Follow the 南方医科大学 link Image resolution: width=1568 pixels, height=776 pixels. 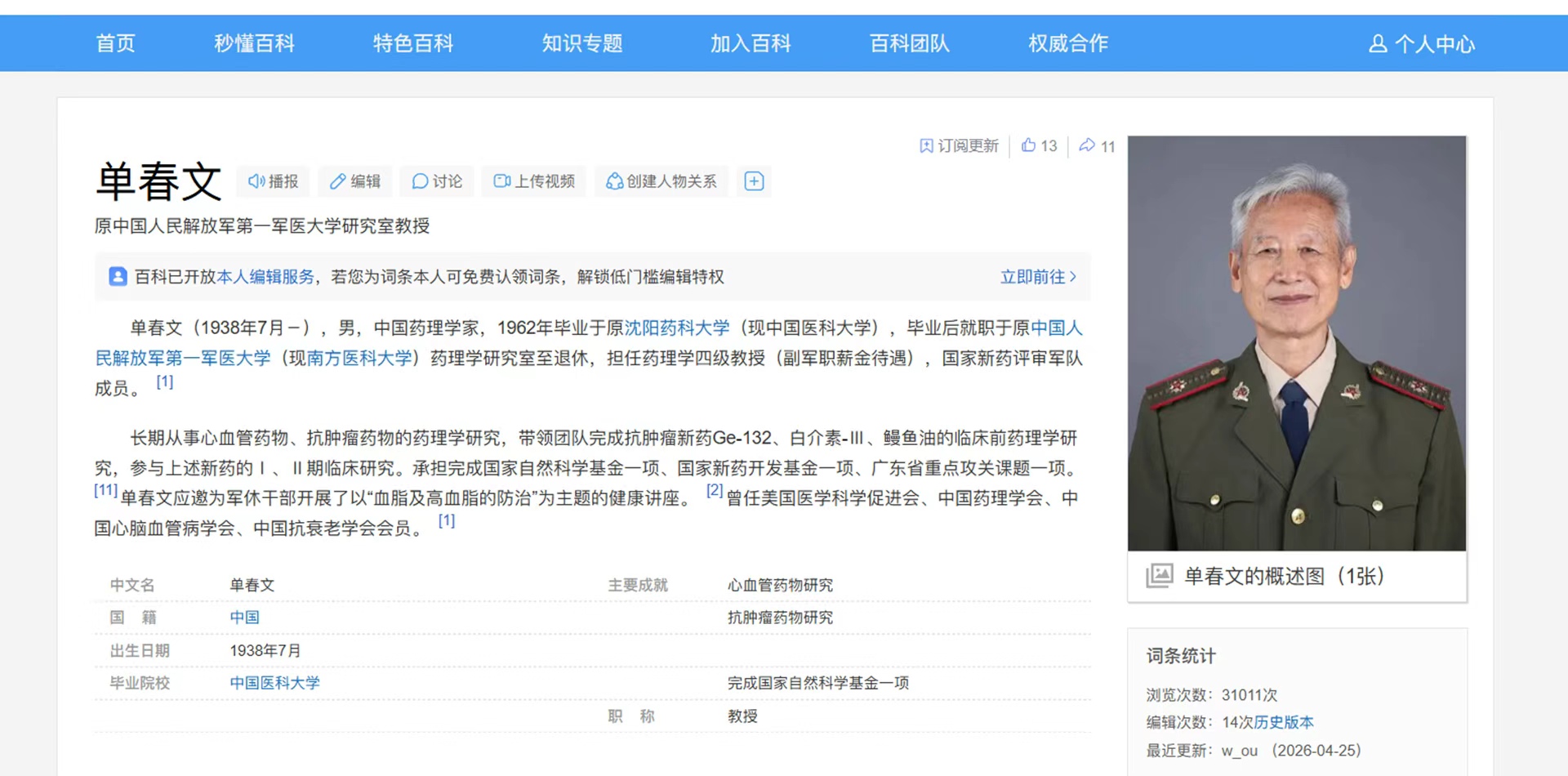click(x=360, y=359)
